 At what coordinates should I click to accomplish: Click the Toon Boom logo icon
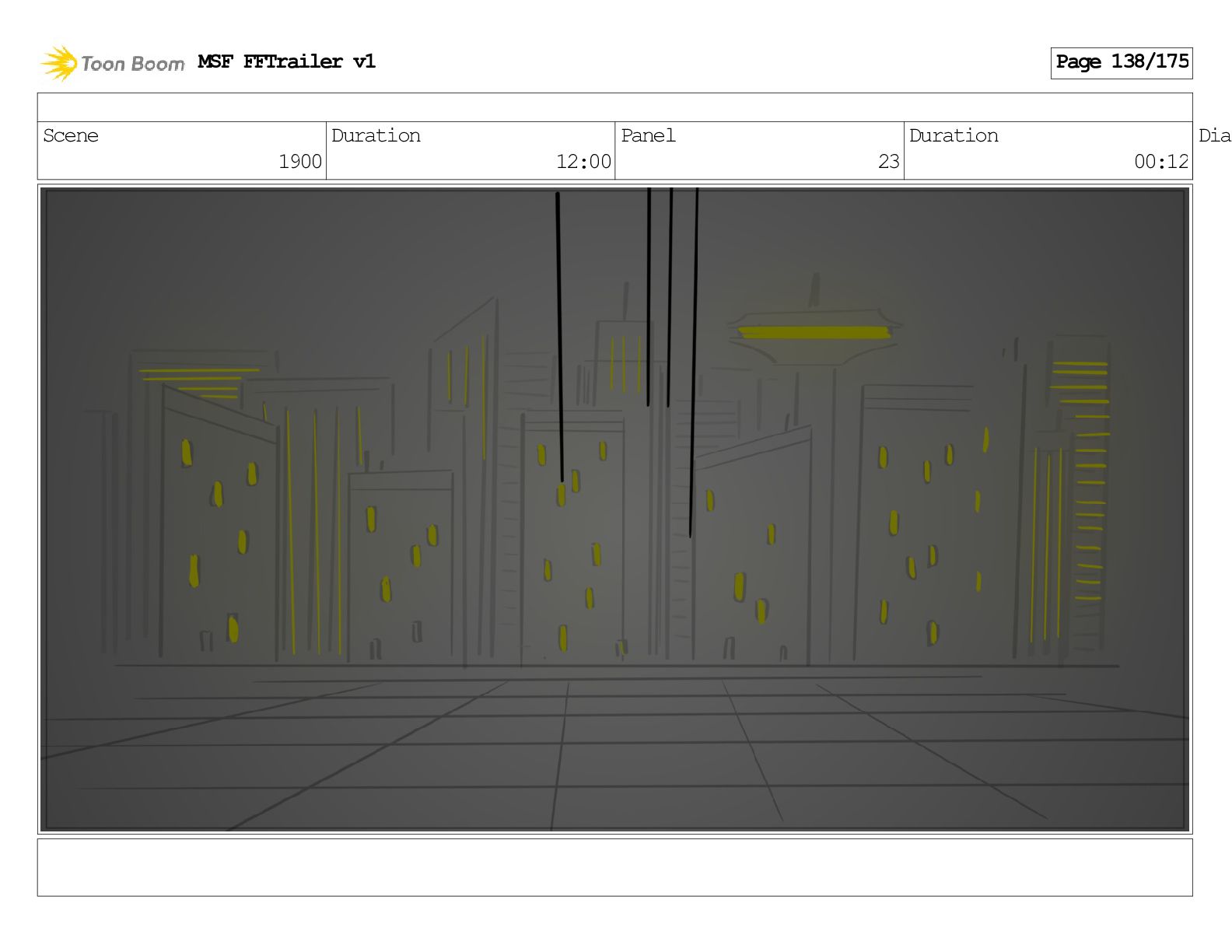tap(59, 63)
